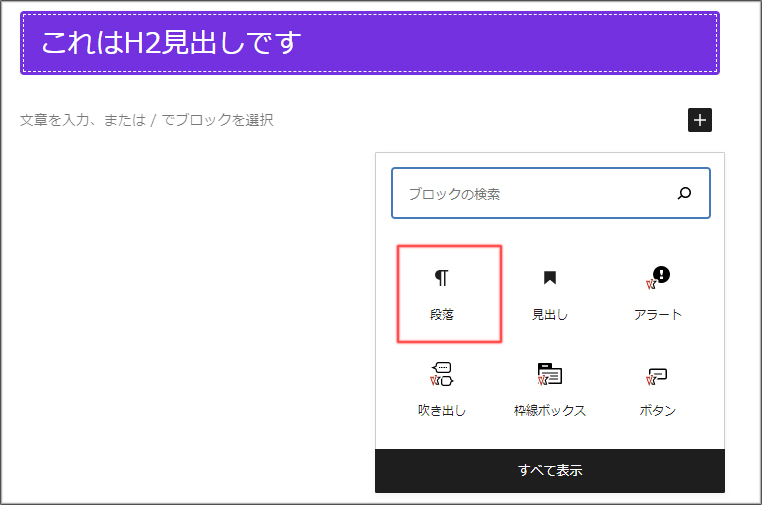Select the pilcrow paragraph block icon
The height and width of the screenshot is (505, 762).
(x=441, y=278)
